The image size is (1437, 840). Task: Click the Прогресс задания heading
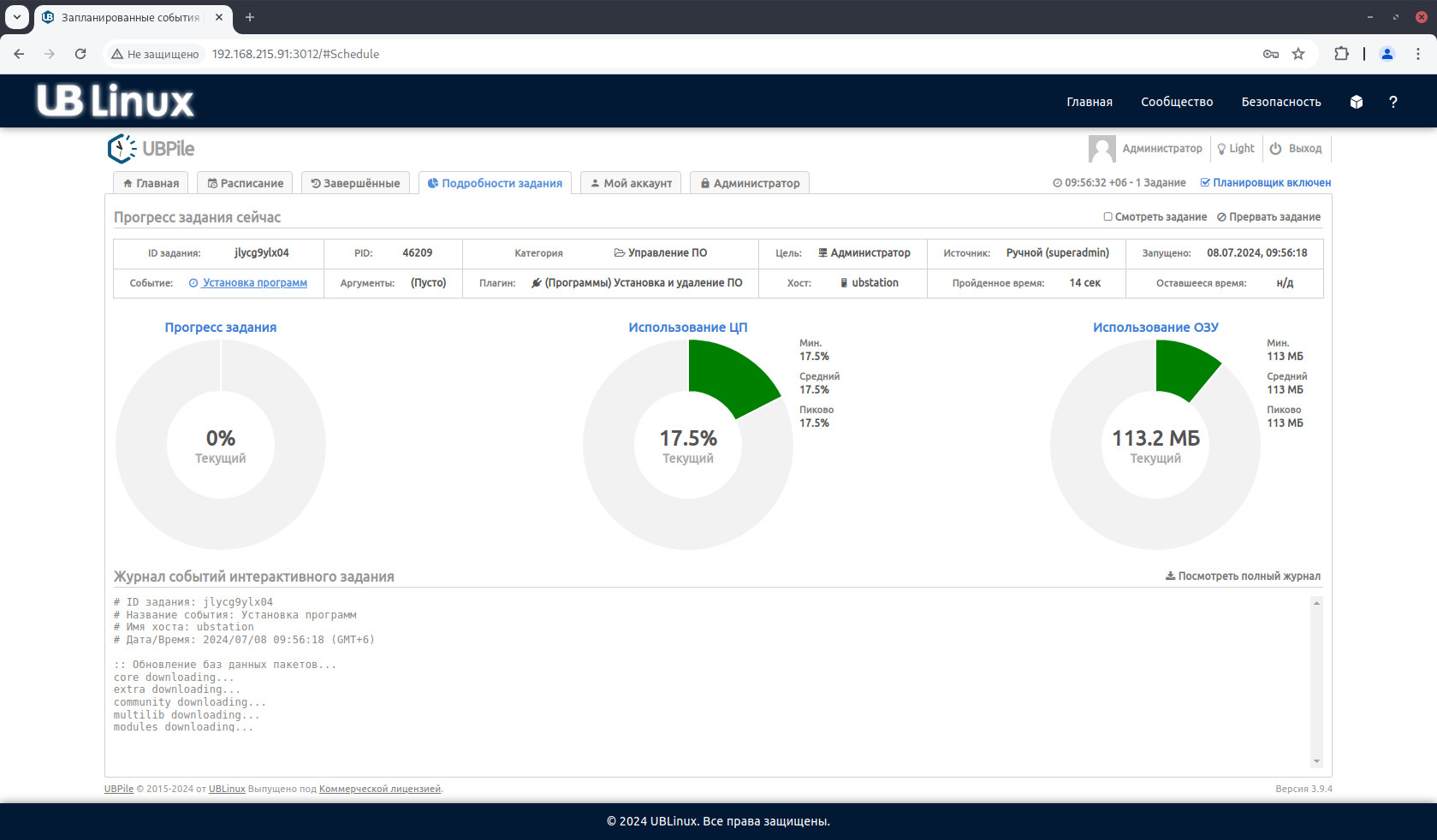pyautogui.click(x=221, y=328)
